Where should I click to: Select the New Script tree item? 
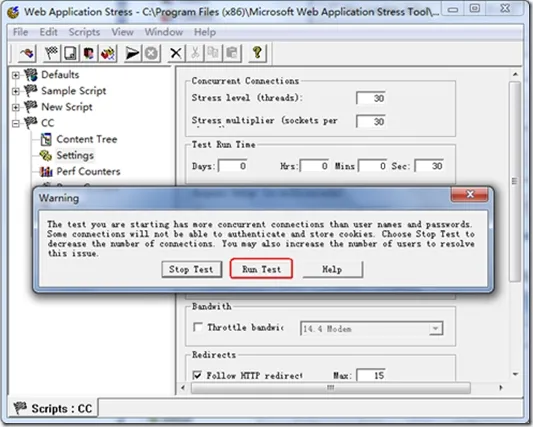tap(67, 107)
